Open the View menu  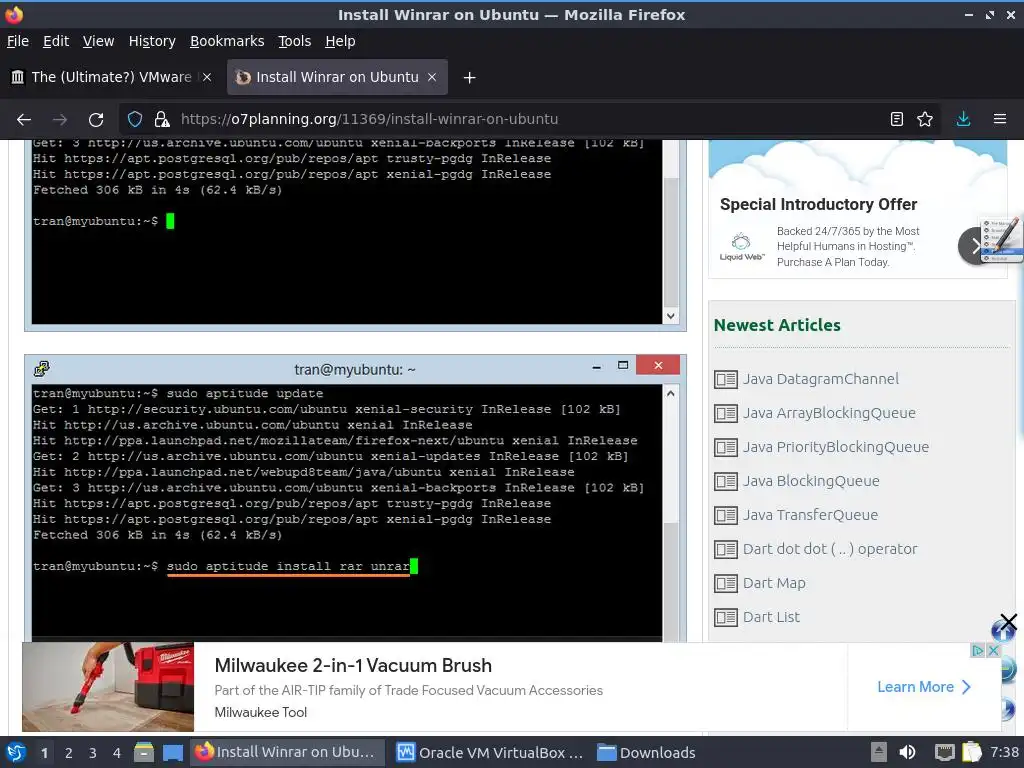coord(98,41)
